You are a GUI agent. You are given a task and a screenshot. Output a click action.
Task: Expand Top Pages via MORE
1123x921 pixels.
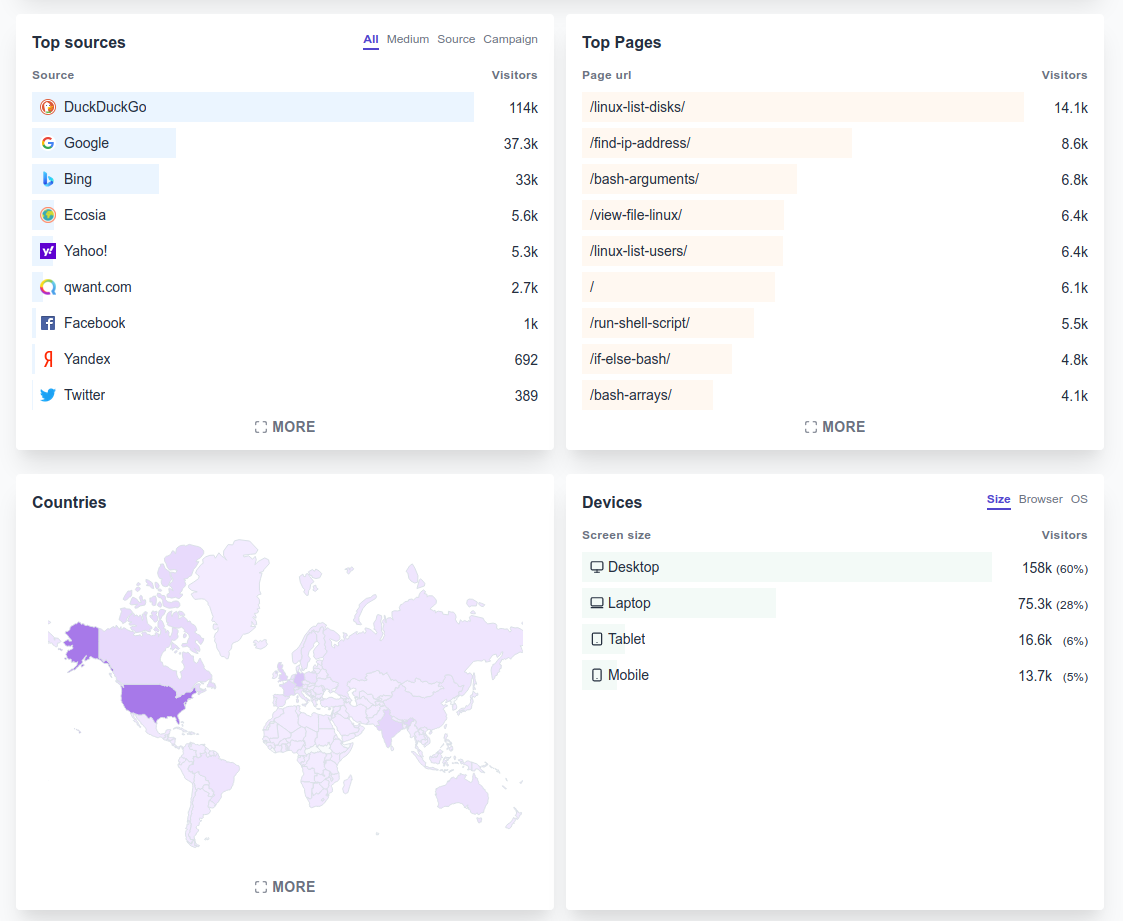(x=834, y=426)
